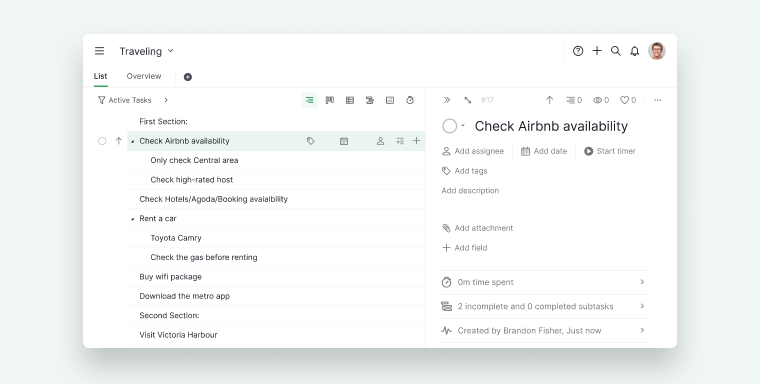Open the time tracking view icon

coord(410,100)
